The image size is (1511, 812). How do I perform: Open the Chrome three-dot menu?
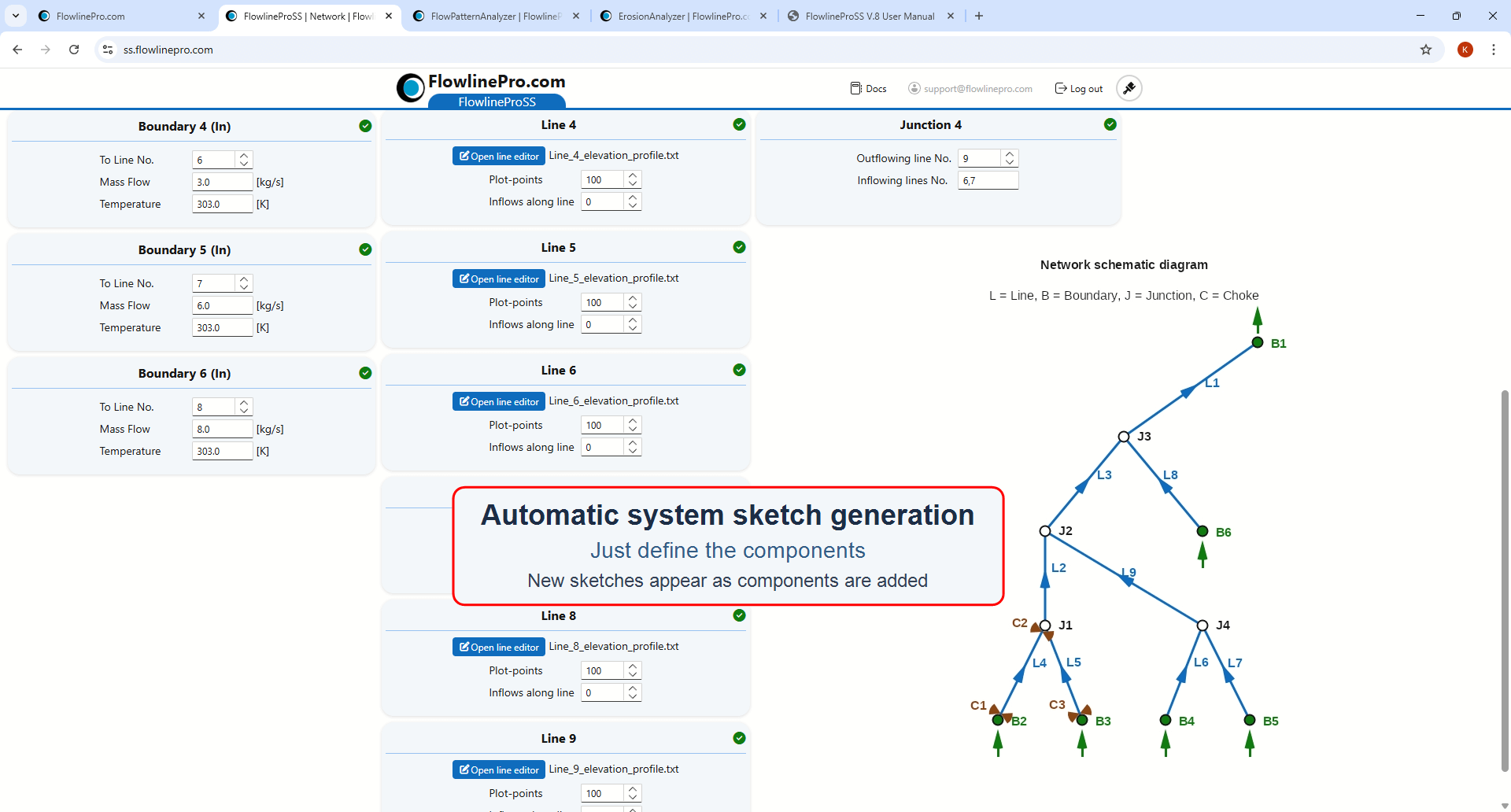[1494, 50]
